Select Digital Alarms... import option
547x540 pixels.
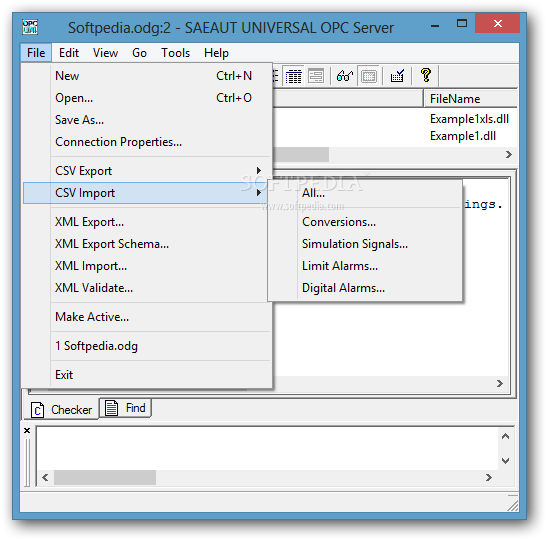[365, 288]
